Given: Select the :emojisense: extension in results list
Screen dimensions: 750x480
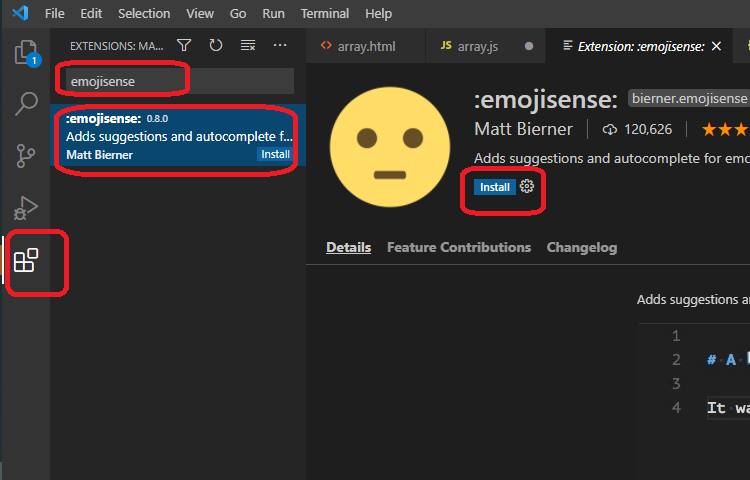Looking at the screenshot, I should click(178, 135).
